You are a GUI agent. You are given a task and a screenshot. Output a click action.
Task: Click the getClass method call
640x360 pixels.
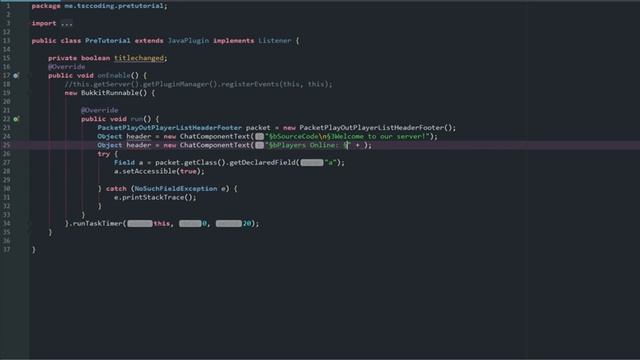[200, 162]
